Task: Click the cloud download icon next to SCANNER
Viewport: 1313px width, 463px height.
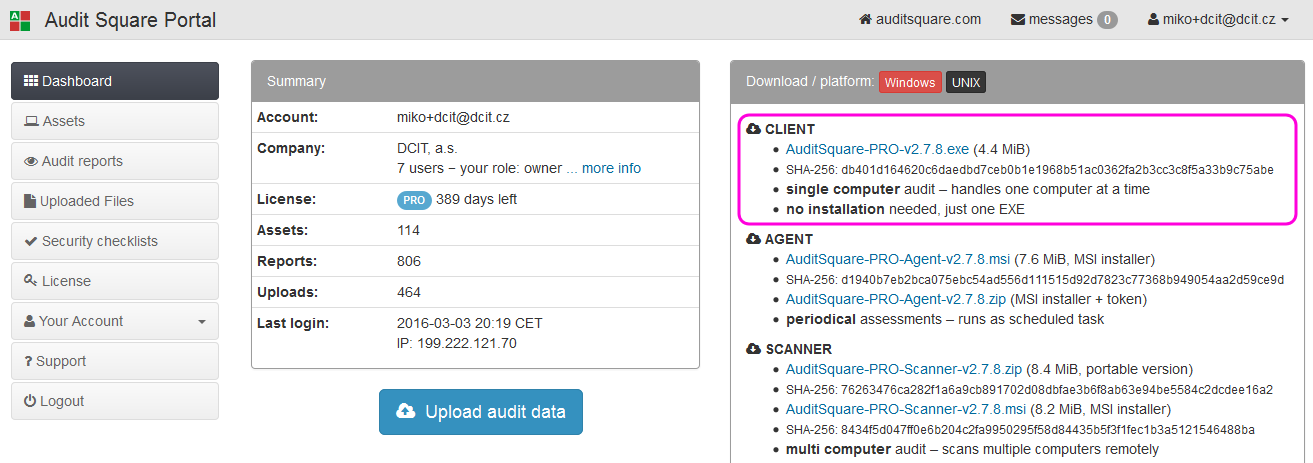Action: (x=754, y=349)
